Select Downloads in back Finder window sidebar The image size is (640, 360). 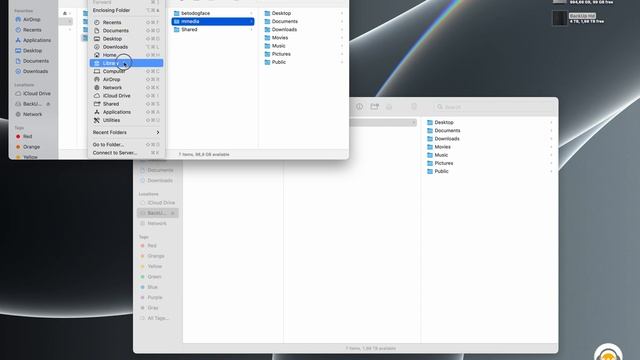[160, 180]
